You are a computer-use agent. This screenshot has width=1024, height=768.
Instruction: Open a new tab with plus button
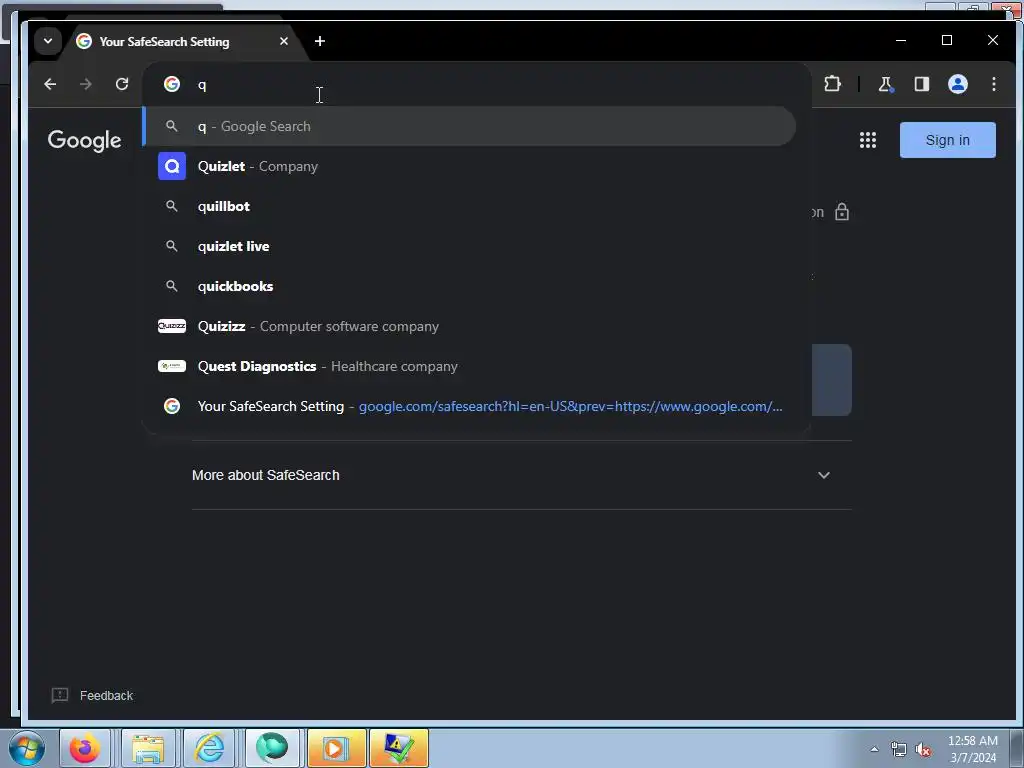(319, 41)
